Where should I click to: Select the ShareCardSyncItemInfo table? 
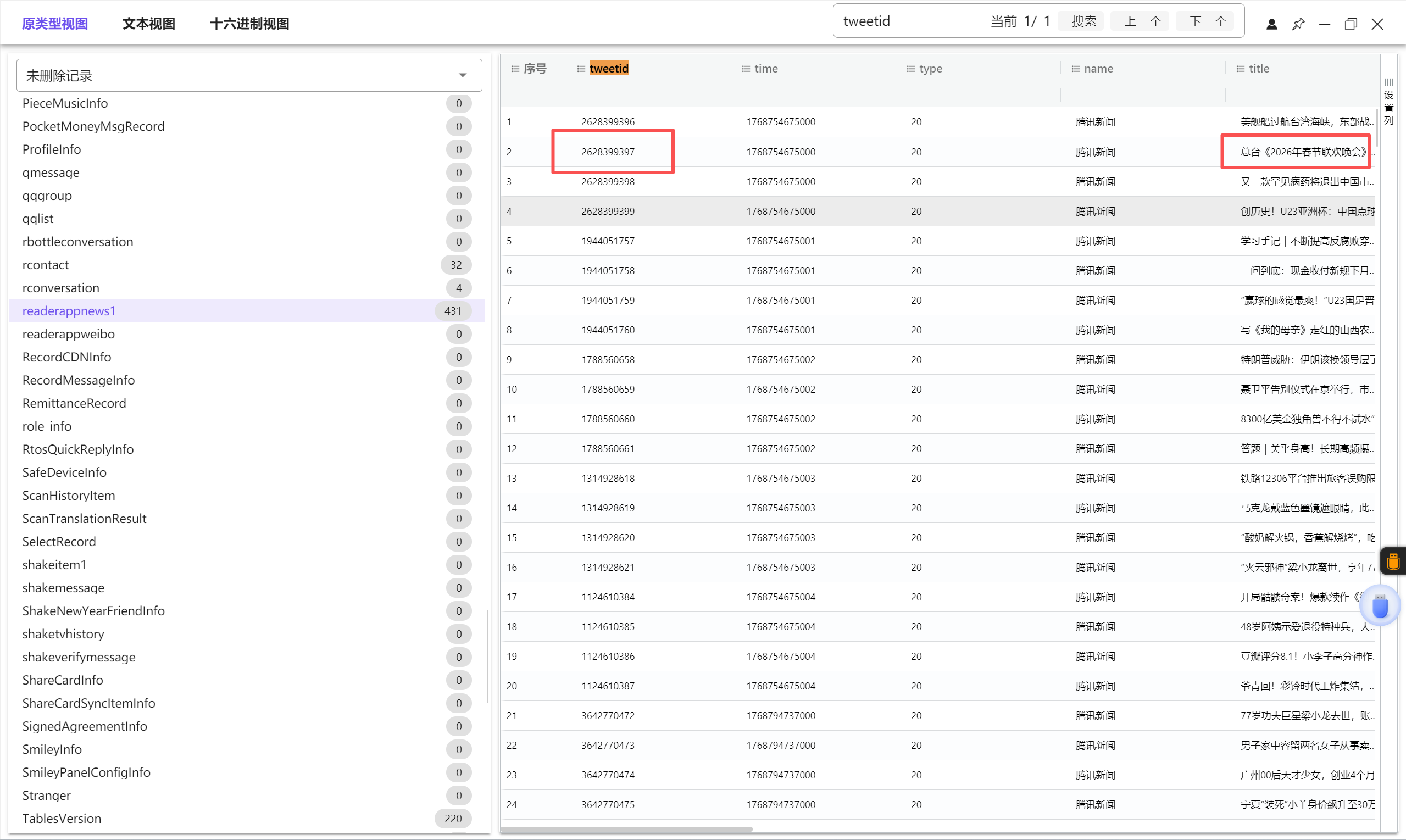click(x=247, y=703)
